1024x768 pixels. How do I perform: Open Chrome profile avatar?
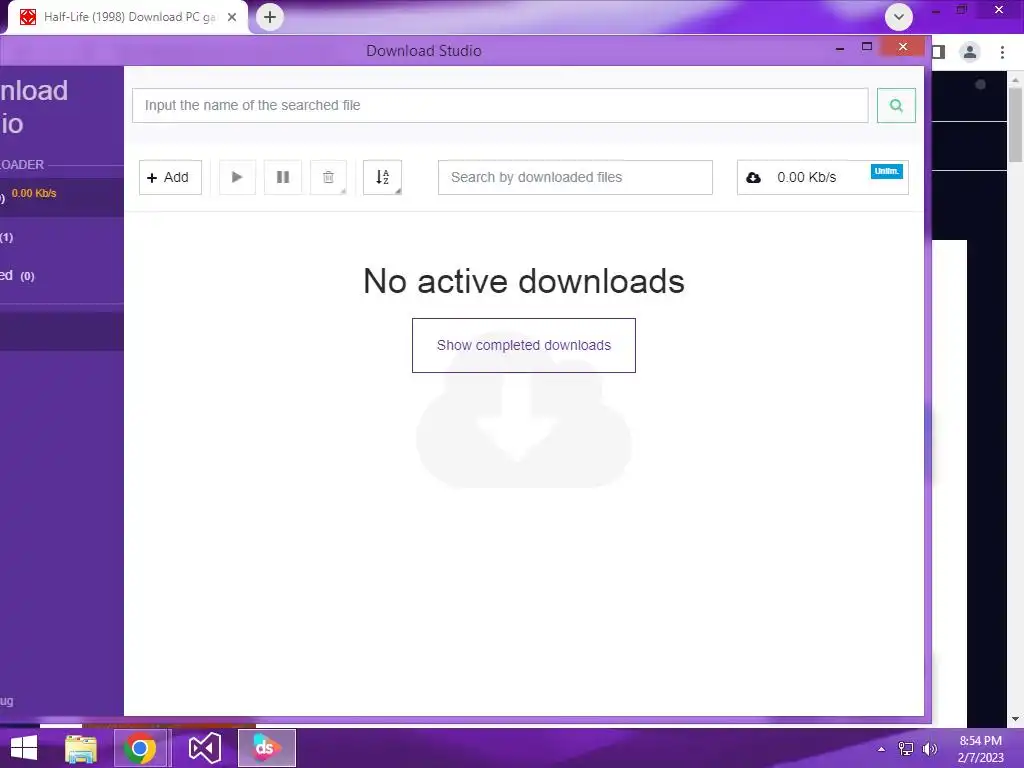click(970, 52)
